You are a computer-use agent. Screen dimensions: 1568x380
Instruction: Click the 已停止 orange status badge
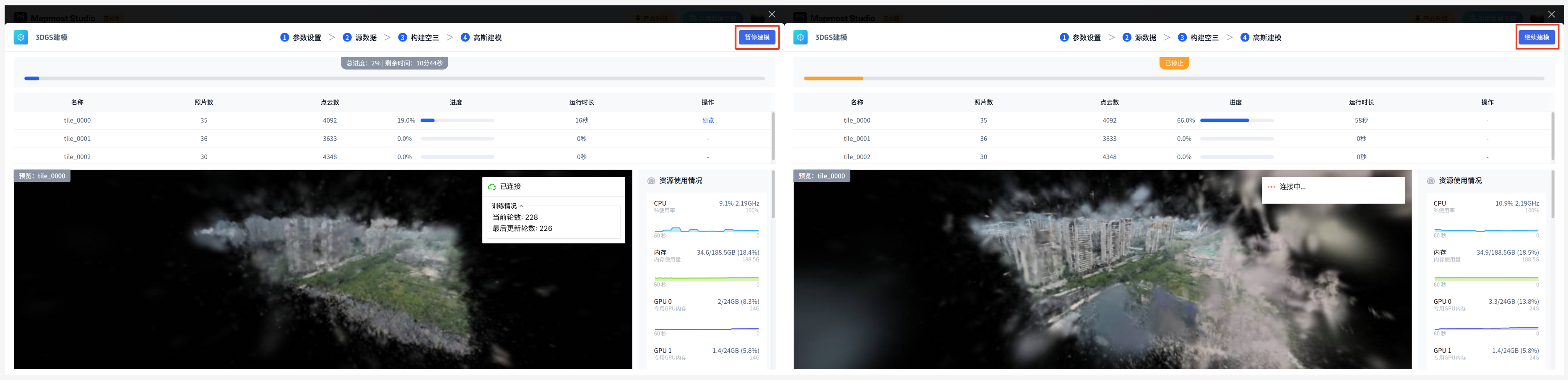[1173, 63]
